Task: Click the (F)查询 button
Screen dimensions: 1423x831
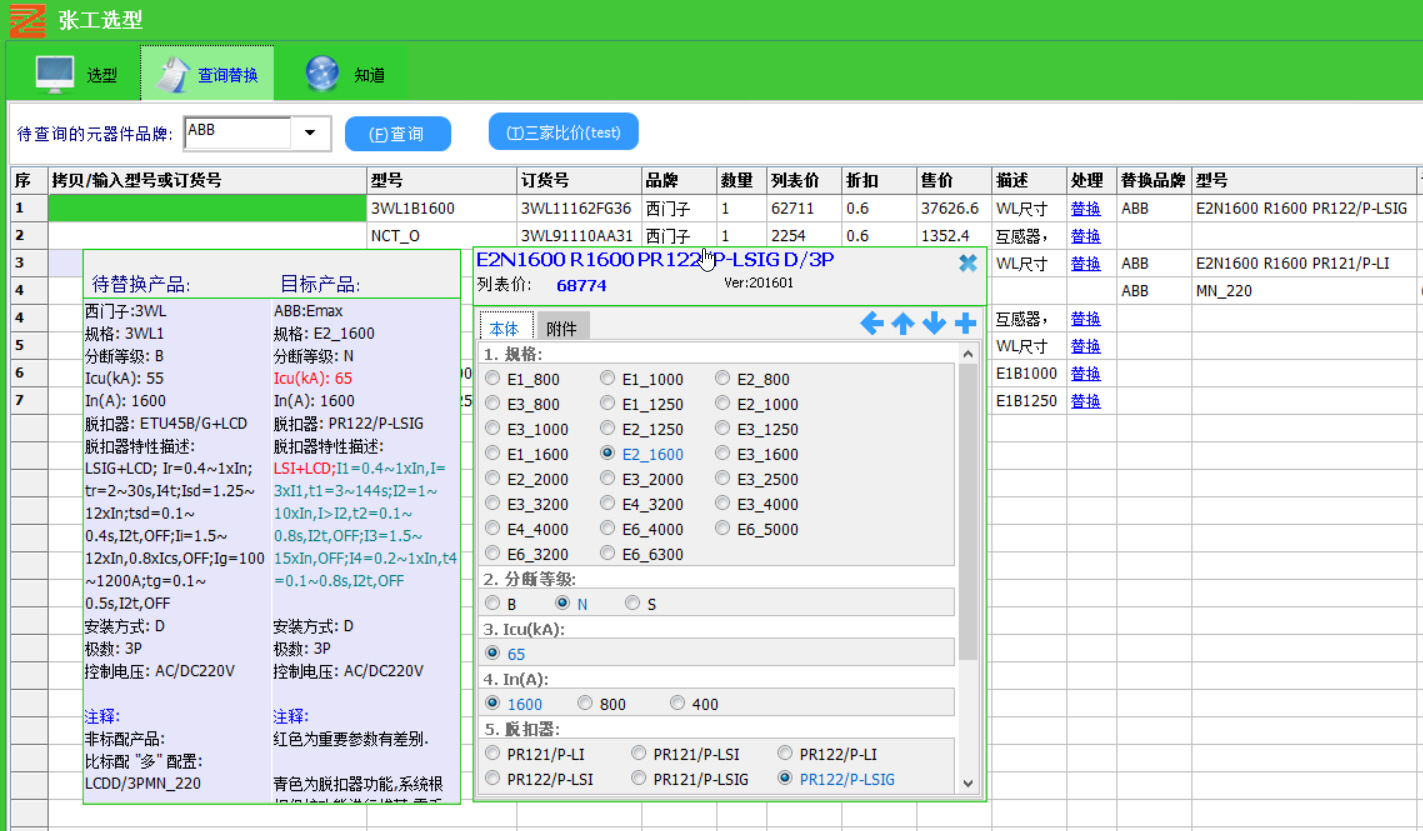Action: 397,134
